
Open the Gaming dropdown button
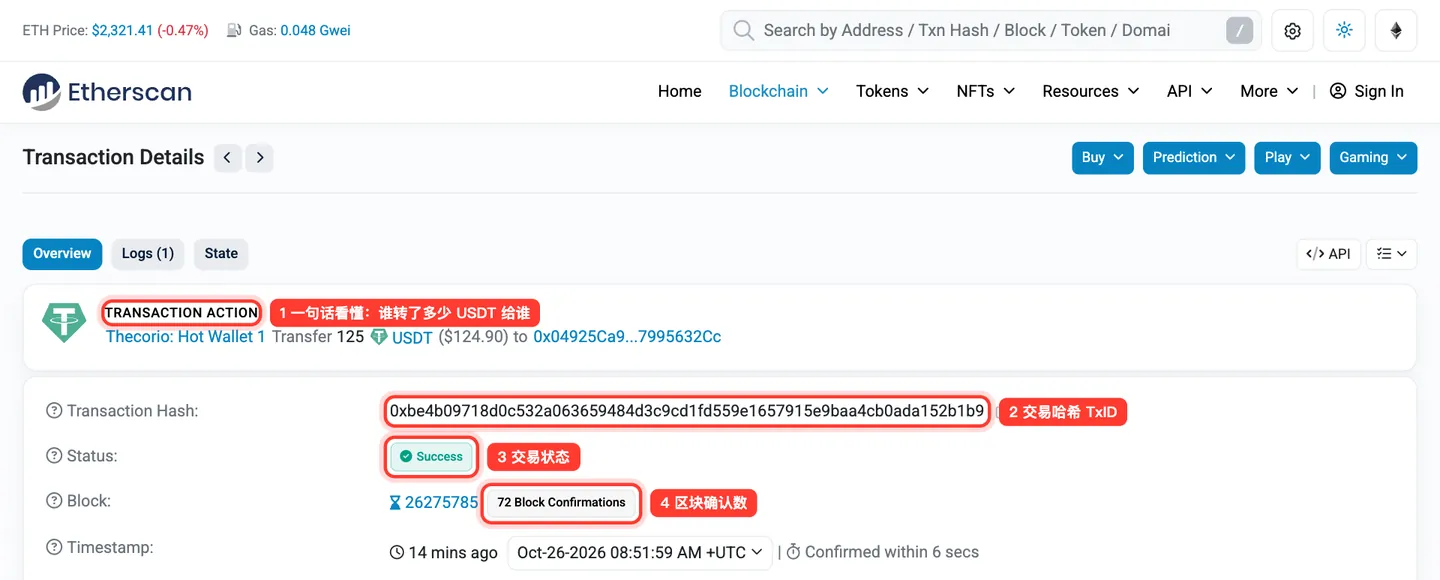[x=1373, y=158]
